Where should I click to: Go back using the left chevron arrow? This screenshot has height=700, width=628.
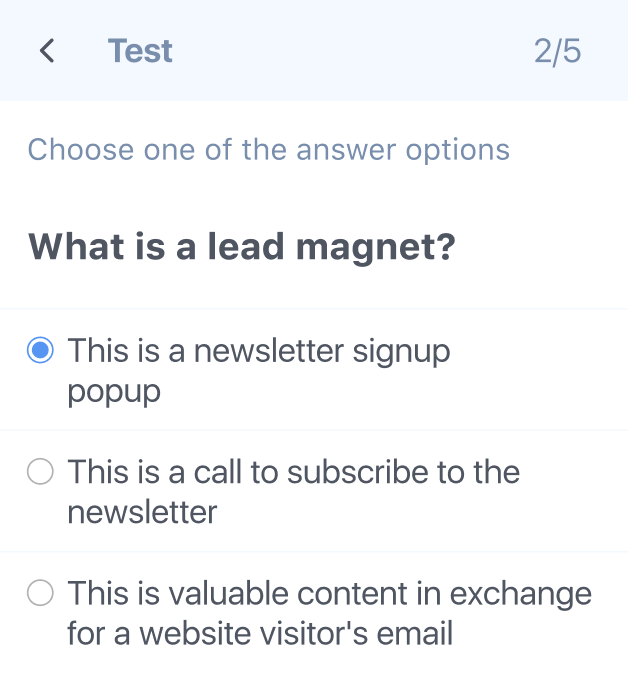pyautogui.click(x=47, y=50)
